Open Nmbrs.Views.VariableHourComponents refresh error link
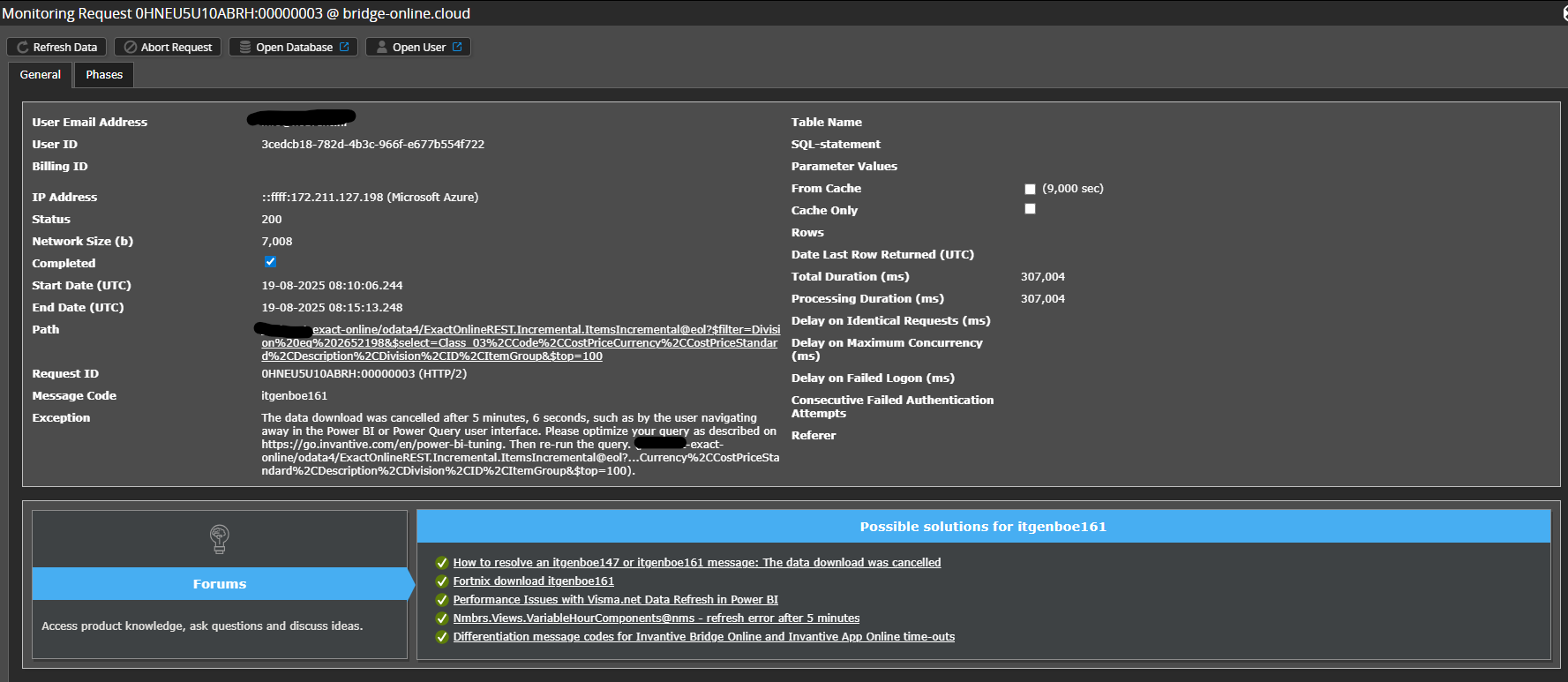Viewport: 1568px width, 682px height. coord(656,618)
